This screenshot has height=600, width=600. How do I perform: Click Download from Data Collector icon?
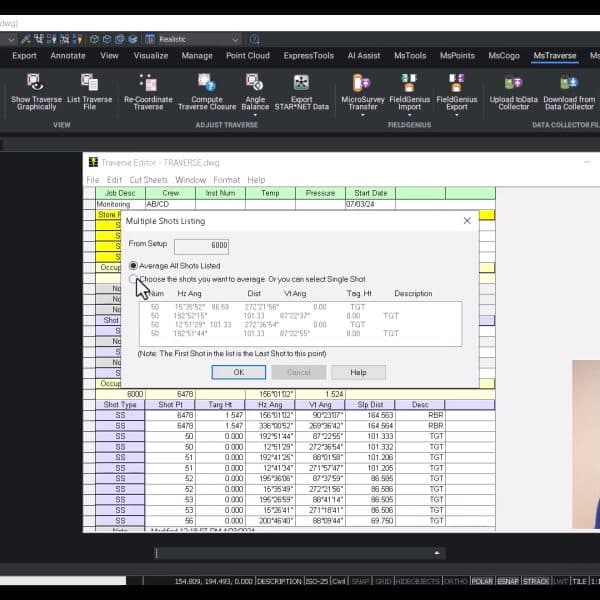pyautogui.click(x=569, y=83)
